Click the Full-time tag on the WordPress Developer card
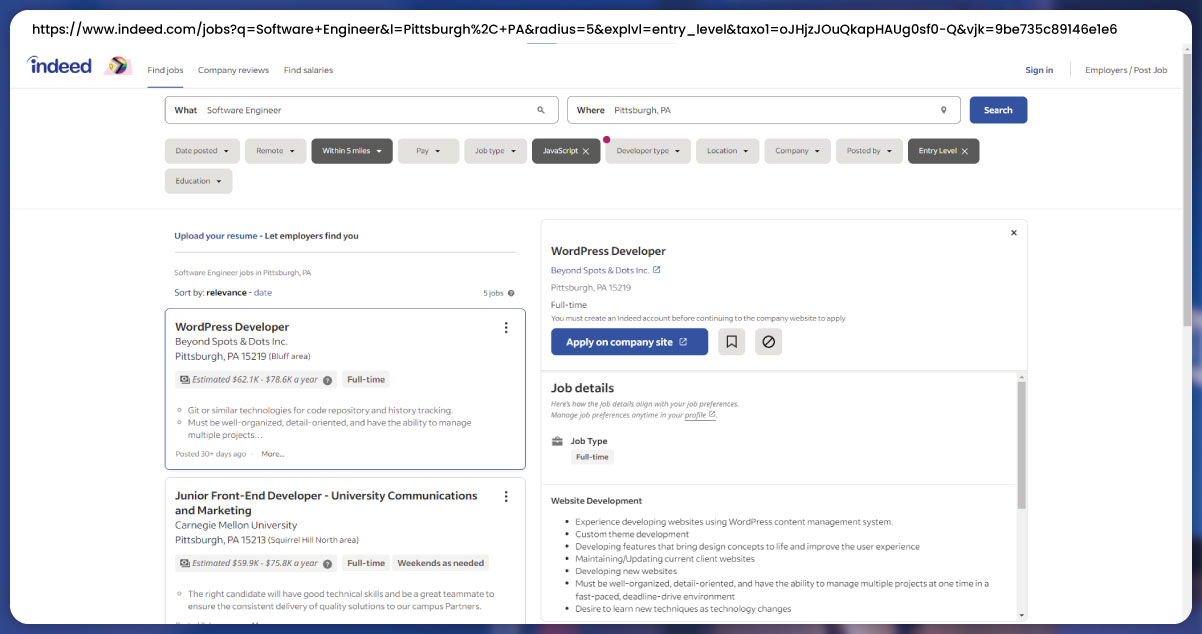Viewport: 1202px width, 634px height. 366,380
